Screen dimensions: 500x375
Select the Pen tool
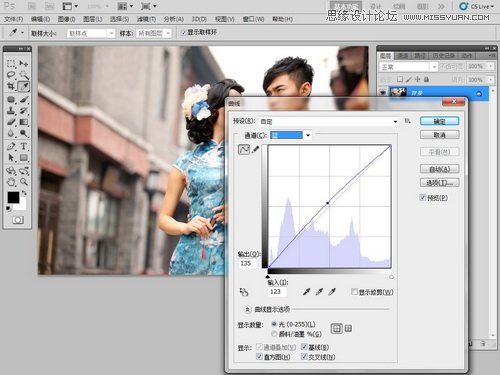coord(11,146)
